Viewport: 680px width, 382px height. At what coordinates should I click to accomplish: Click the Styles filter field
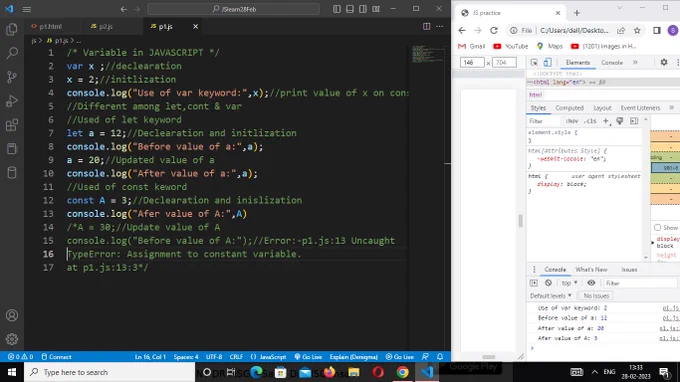click(544, 121)
